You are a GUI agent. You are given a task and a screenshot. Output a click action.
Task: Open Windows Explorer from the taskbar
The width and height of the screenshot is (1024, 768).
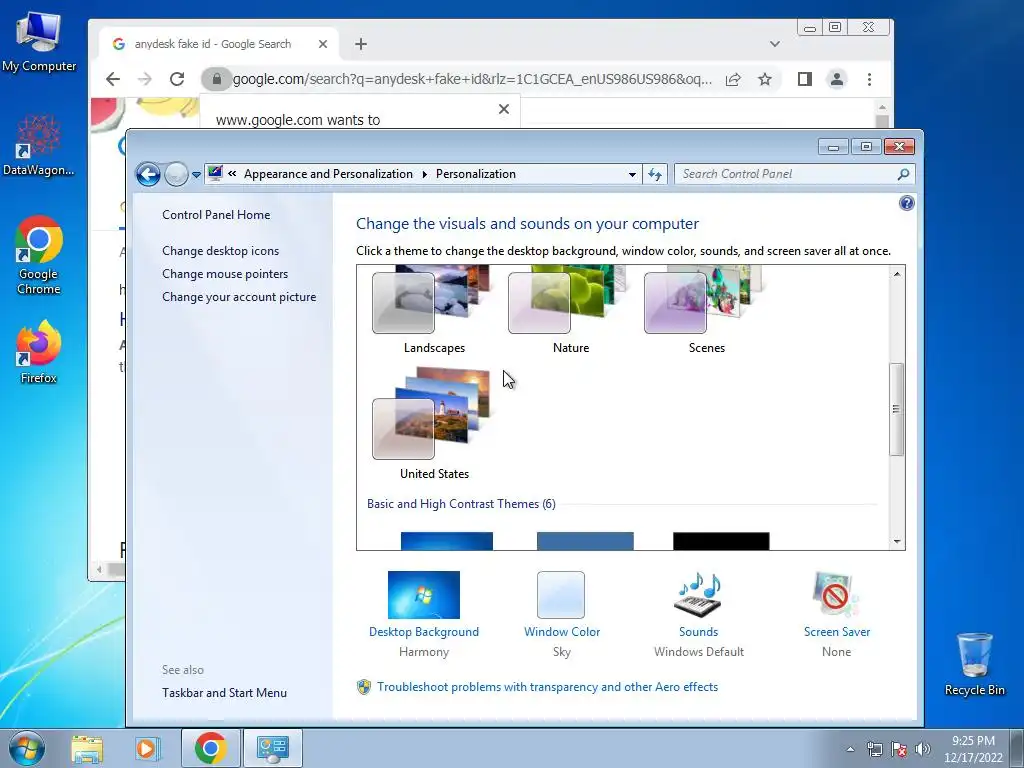coord(87,748)
